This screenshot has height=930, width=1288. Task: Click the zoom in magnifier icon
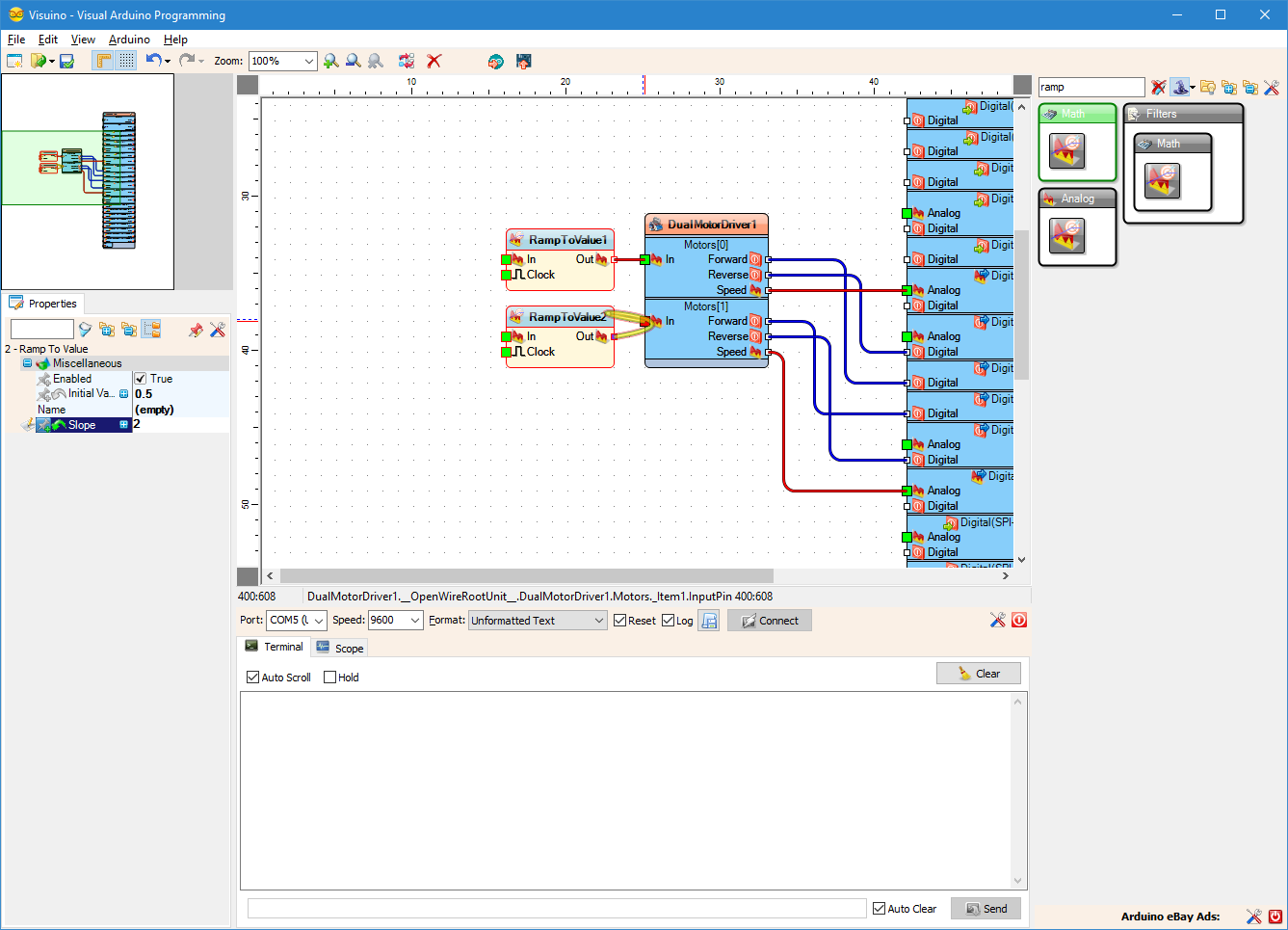click(x=331, y=61)
